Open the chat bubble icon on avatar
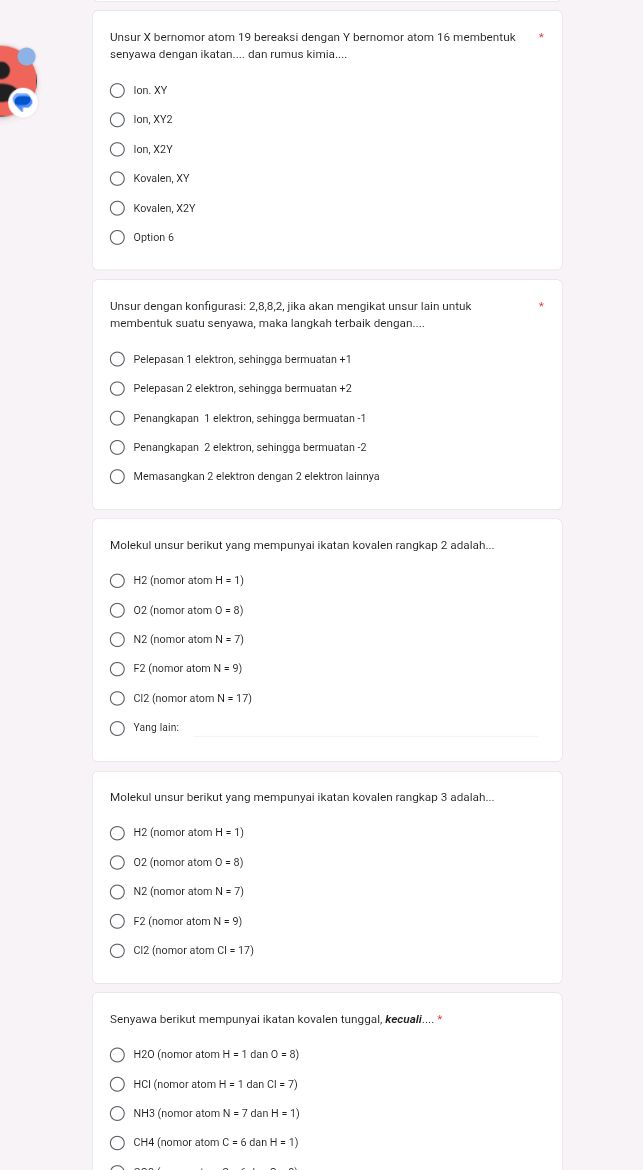This screenshot has width=643, height=1170. coord(24,101)
